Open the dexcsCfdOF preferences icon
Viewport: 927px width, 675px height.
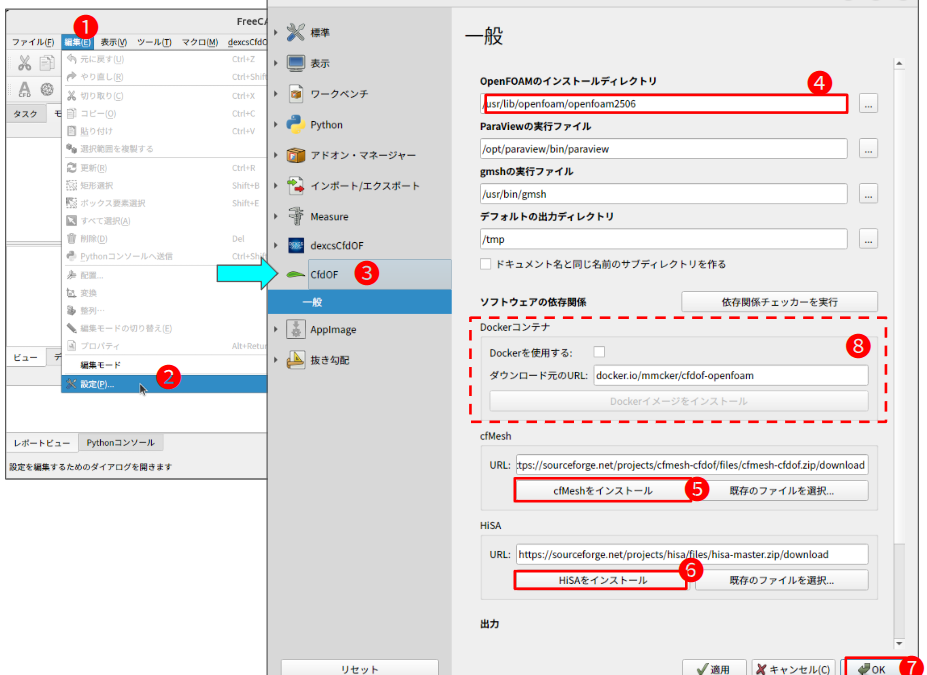[296, 245]
